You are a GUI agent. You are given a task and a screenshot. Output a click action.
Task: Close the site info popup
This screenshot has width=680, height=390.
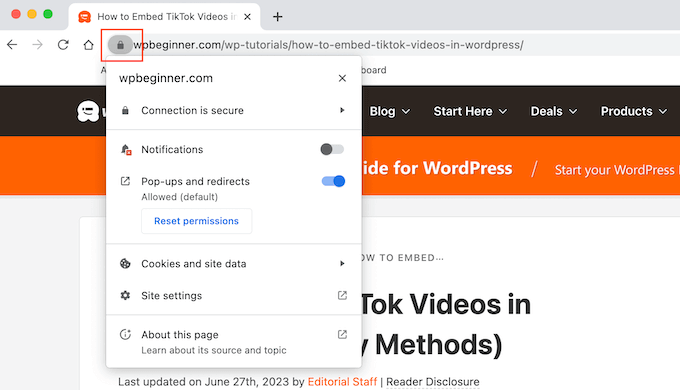342,78
